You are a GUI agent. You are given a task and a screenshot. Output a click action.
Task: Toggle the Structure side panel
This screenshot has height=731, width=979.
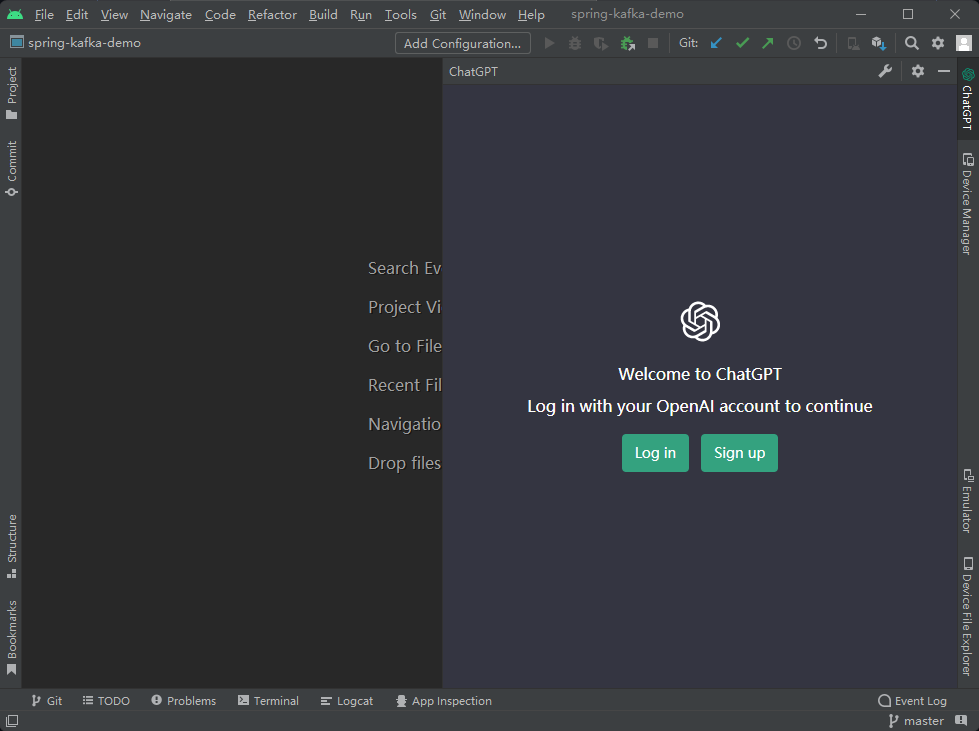click(11, 546)
